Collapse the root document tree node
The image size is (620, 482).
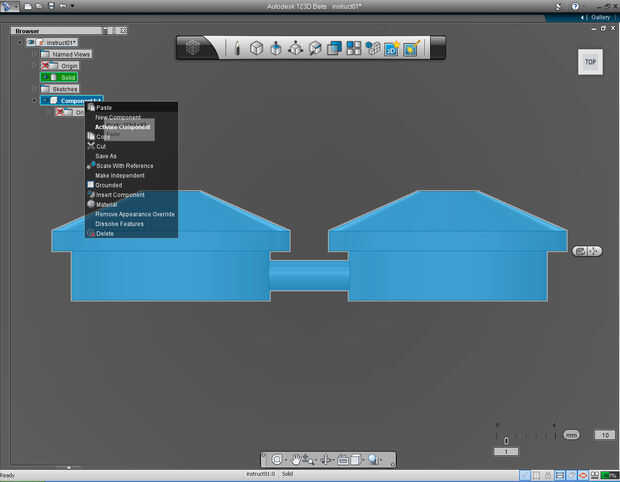click(20, 42)
